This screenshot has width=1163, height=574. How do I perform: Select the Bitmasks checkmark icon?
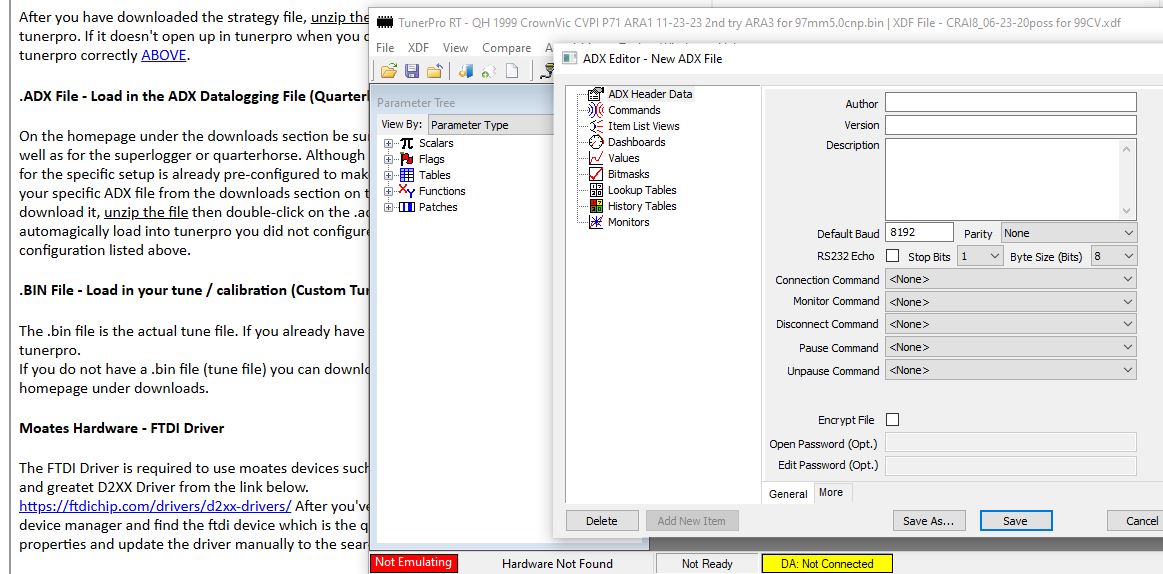[596, 174]
